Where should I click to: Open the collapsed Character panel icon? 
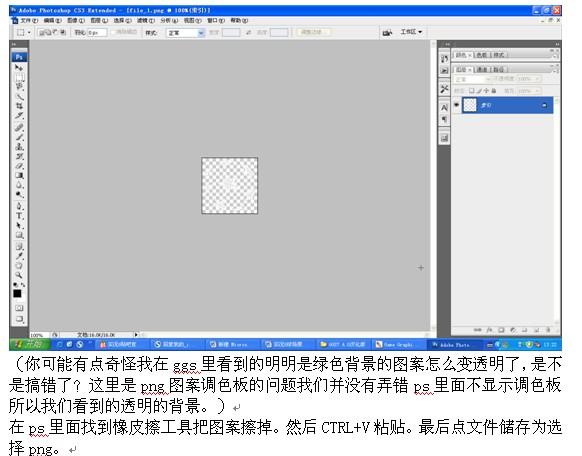[x=444, y=108]
